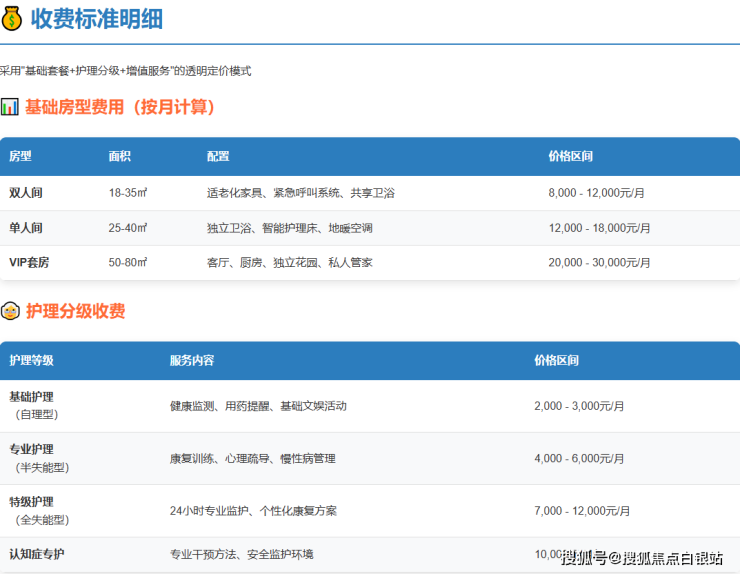This screenshot has width=740, height=574.
Task: Click 价格区间 header in the room type table
Action: pos(571,156)
